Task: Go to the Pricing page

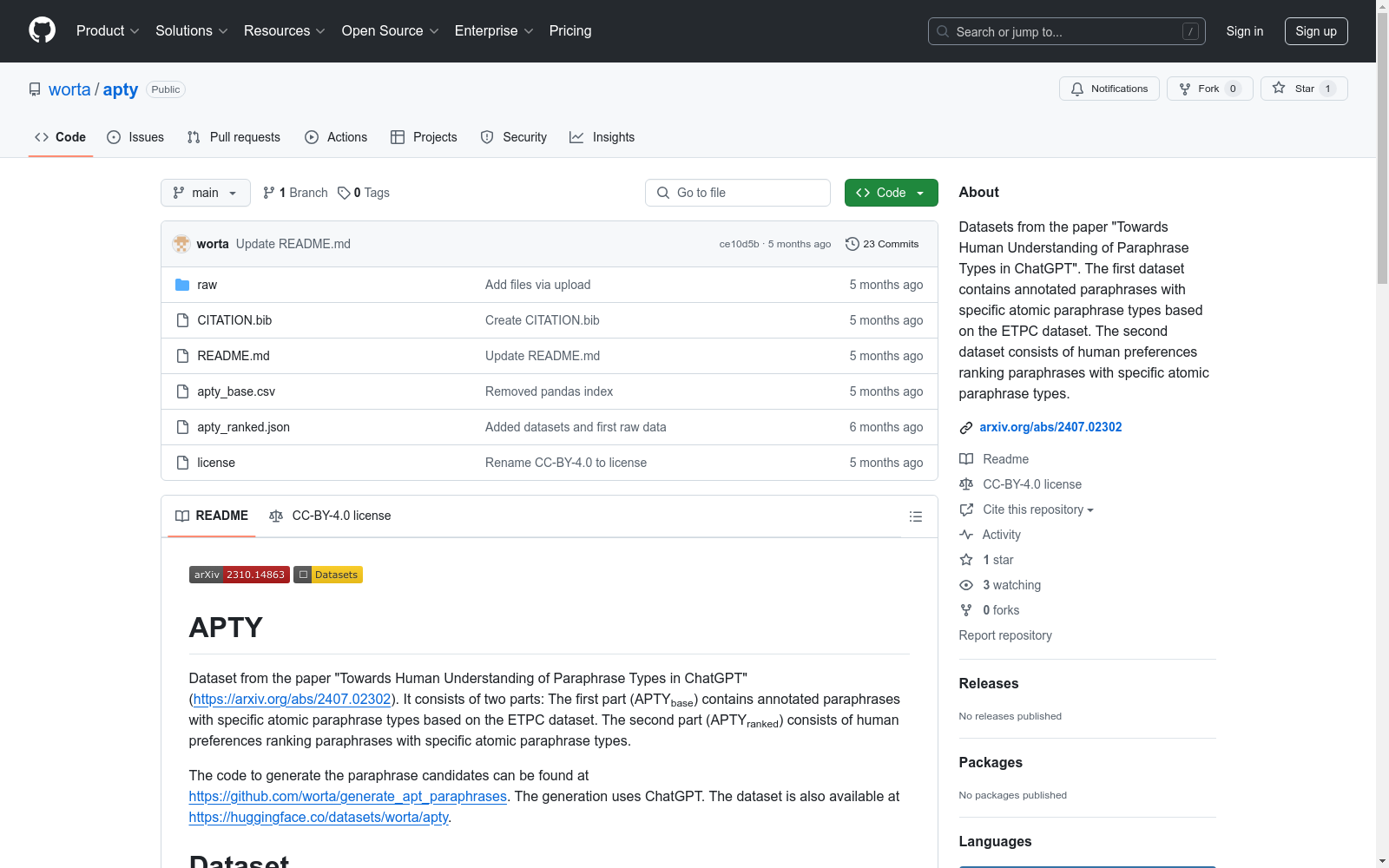Action: (570, 30)
